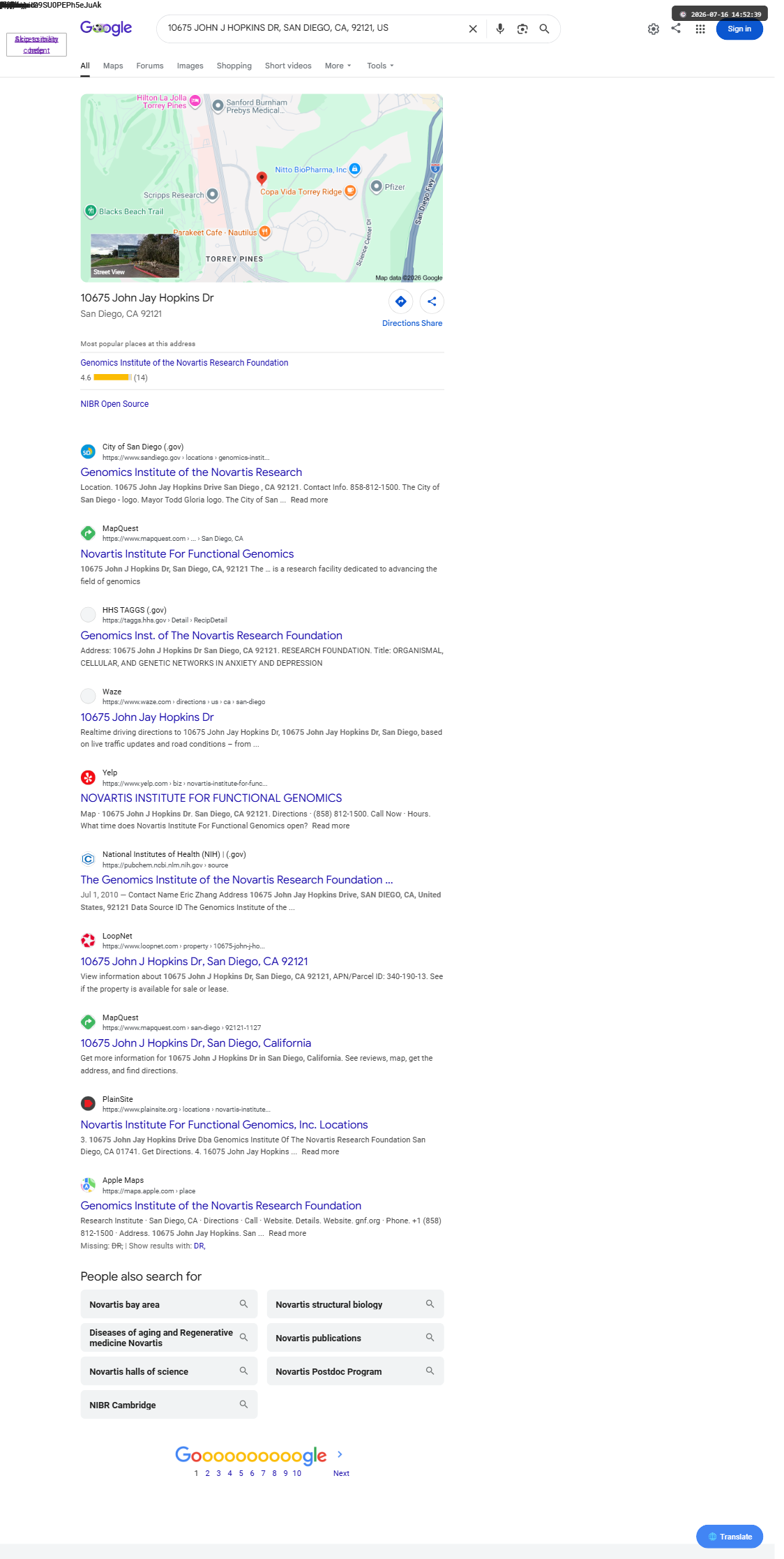This screenshot has height=1559, width=784.
Task: Switch to the Maps tab
Action: [x=113, y=66]
